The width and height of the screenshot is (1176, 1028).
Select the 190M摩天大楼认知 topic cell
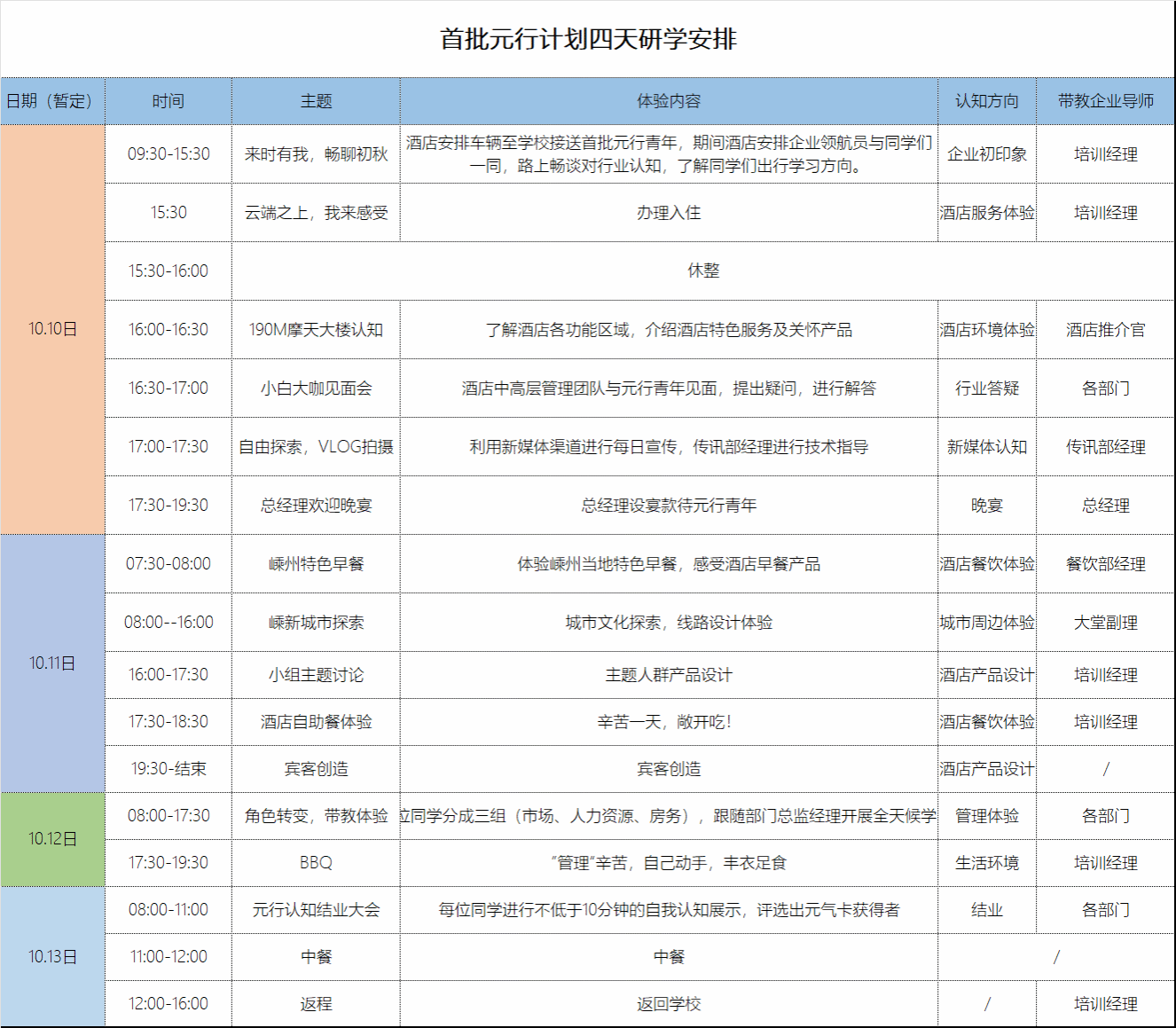point(316,330)
